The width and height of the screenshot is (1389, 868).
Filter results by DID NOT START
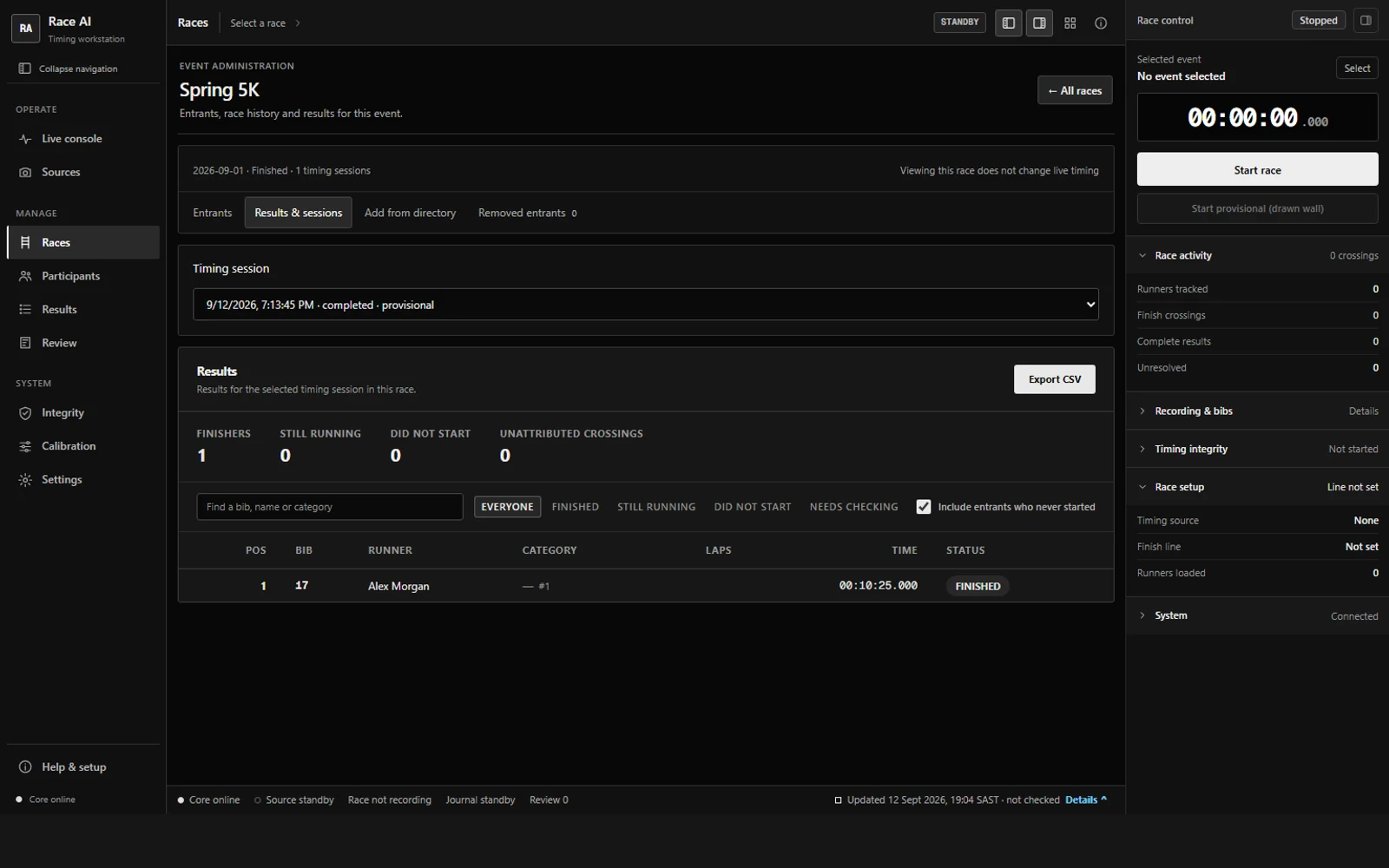tap(753, 507)
